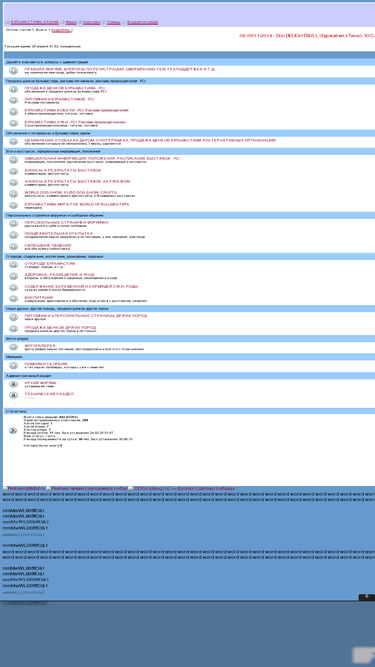Viewport: 375px width, 667px height.
Task: Open ПРОДАЖА ЩЕНКОВ ДРУГИХ ПОРОД forum
Action: [x=60, y=327]
